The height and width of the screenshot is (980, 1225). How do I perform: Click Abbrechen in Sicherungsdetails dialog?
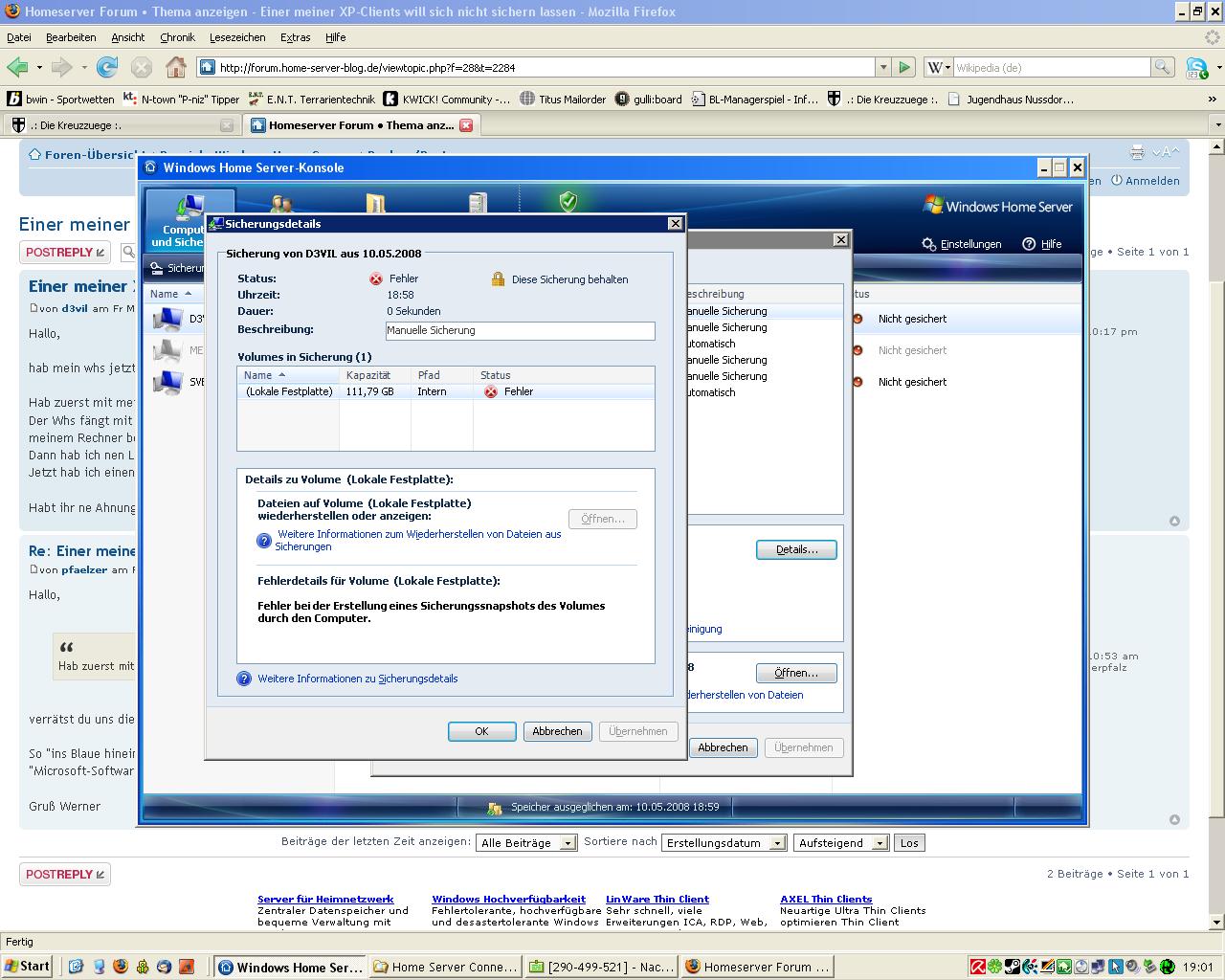[557, 731]
